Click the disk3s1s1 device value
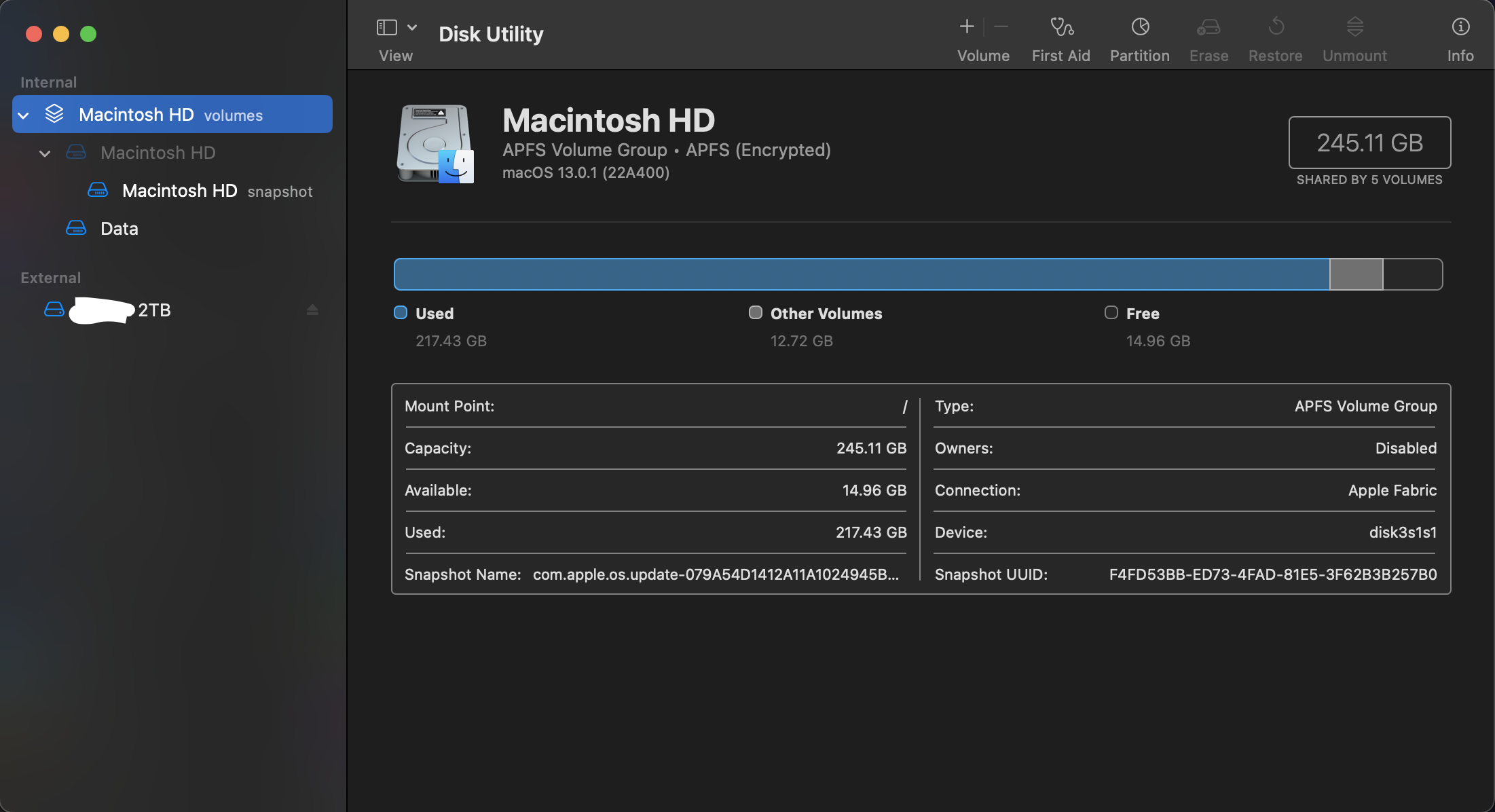The image size is (1495, 812). click(x=1403, y=532)
